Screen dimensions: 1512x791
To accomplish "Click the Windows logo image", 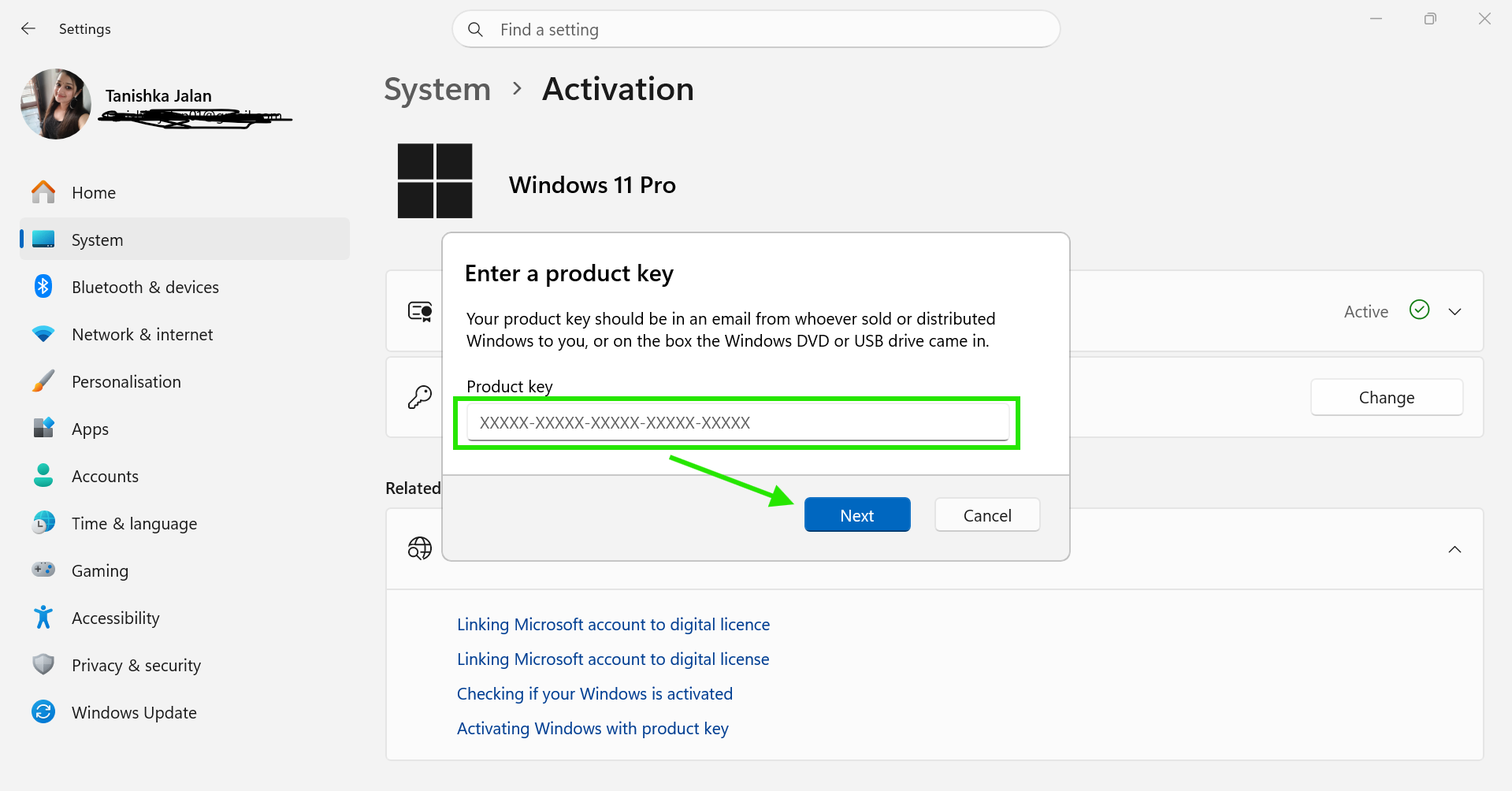I will [x=435, y=181].
